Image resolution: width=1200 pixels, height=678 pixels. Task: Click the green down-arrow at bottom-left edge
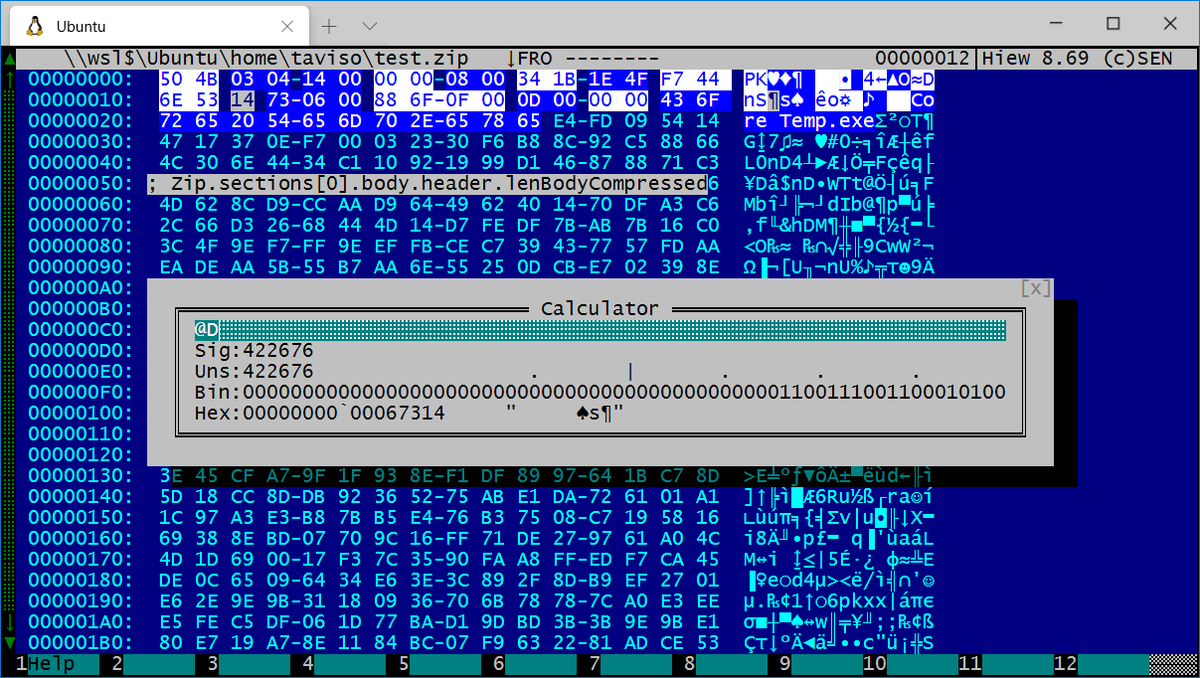click(10, 644)
